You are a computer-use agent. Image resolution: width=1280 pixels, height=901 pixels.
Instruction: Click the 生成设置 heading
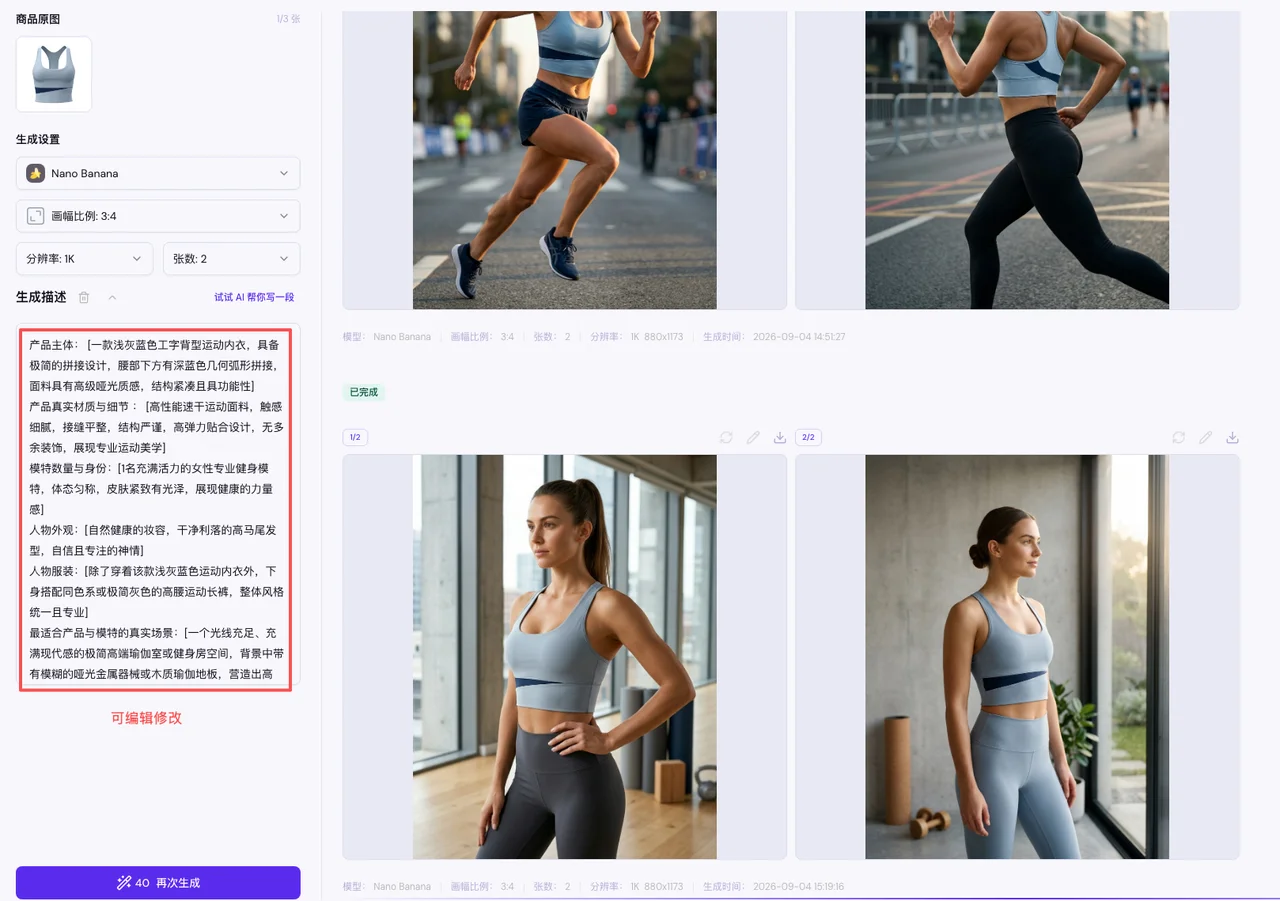38,139
